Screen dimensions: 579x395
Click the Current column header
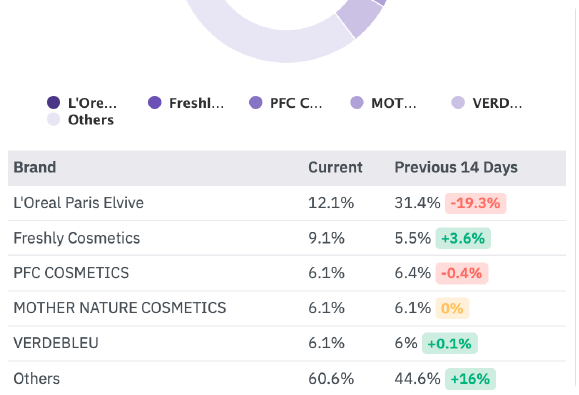coord(335,168)
